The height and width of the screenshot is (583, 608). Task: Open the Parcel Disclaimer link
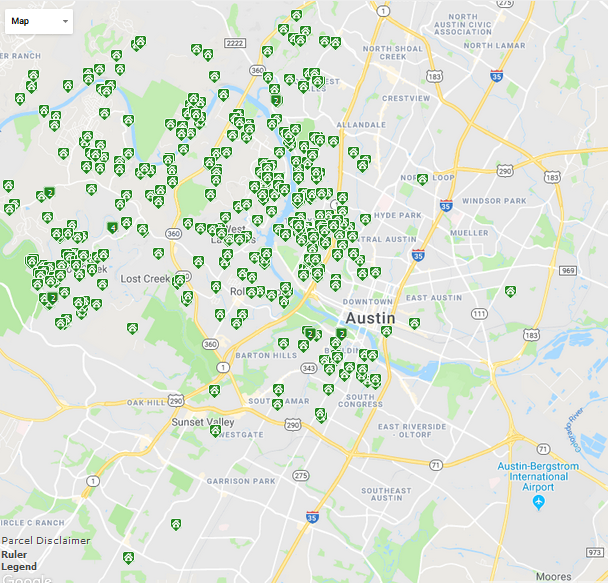pos(46,541)
